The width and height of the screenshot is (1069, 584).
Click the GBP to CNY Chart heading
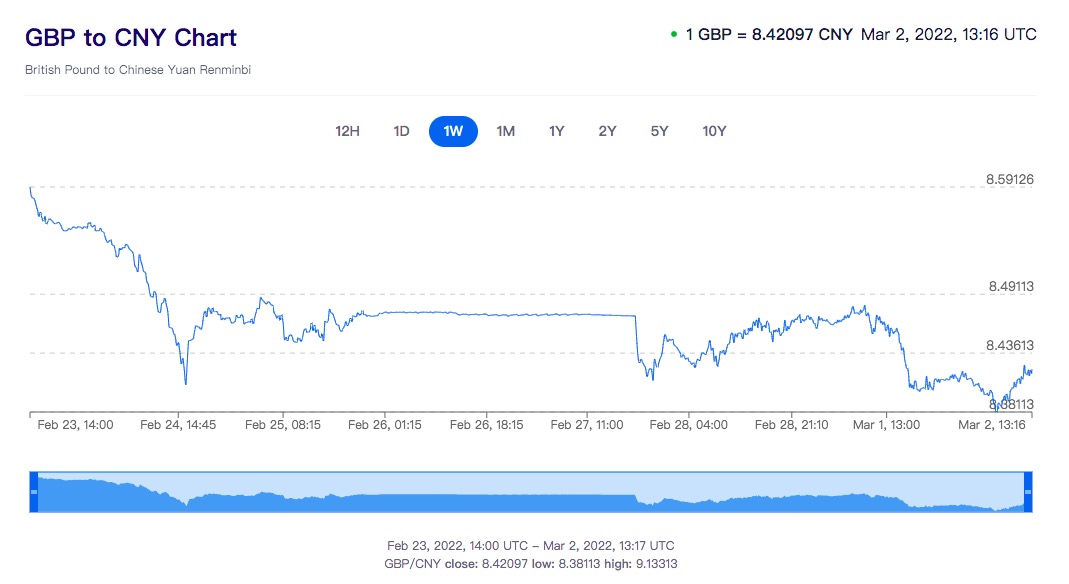tap(131, 38)
